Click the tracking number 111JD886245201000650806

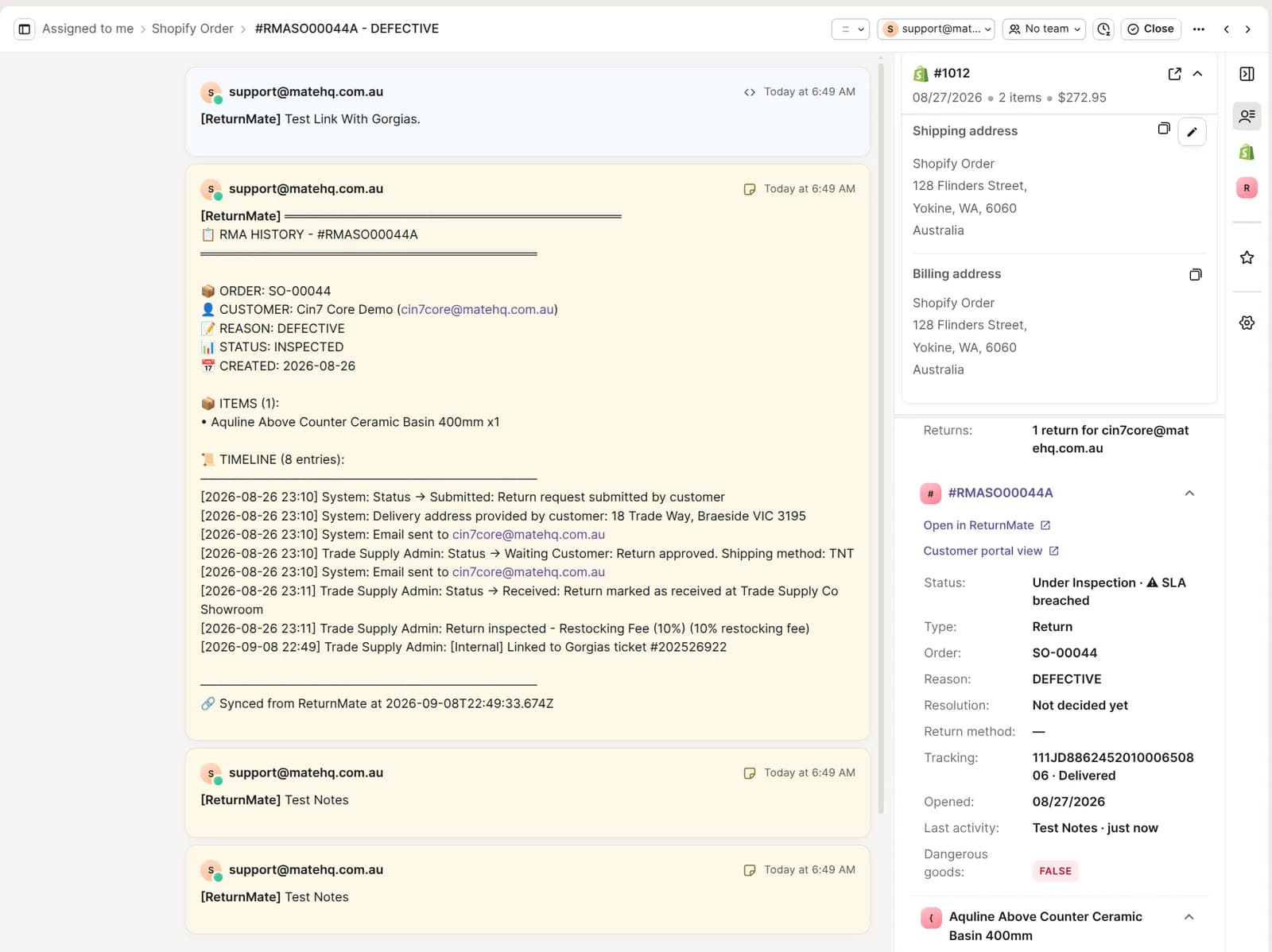1112,767
